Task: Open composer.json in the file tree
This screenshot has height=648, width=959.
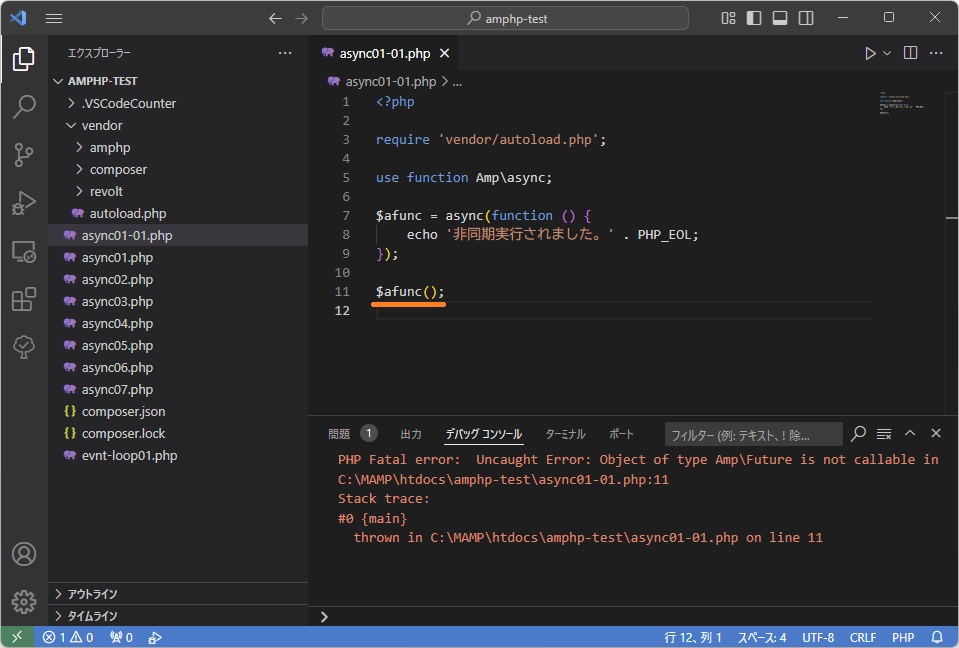Action: (x=178, y=411)
